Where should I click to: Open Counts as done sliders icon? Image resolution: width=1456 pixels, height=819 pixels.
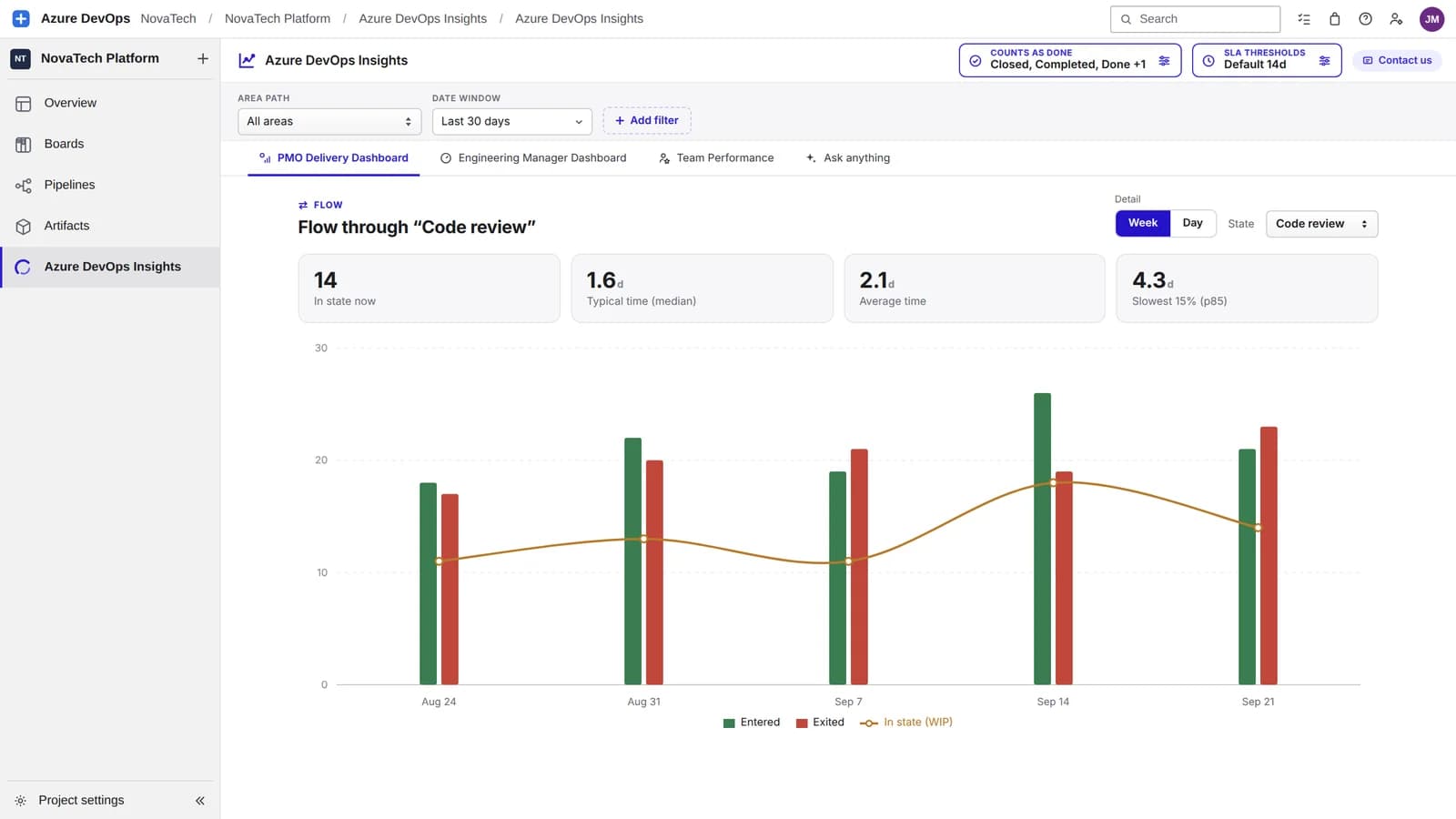(x=1164, y=61)
